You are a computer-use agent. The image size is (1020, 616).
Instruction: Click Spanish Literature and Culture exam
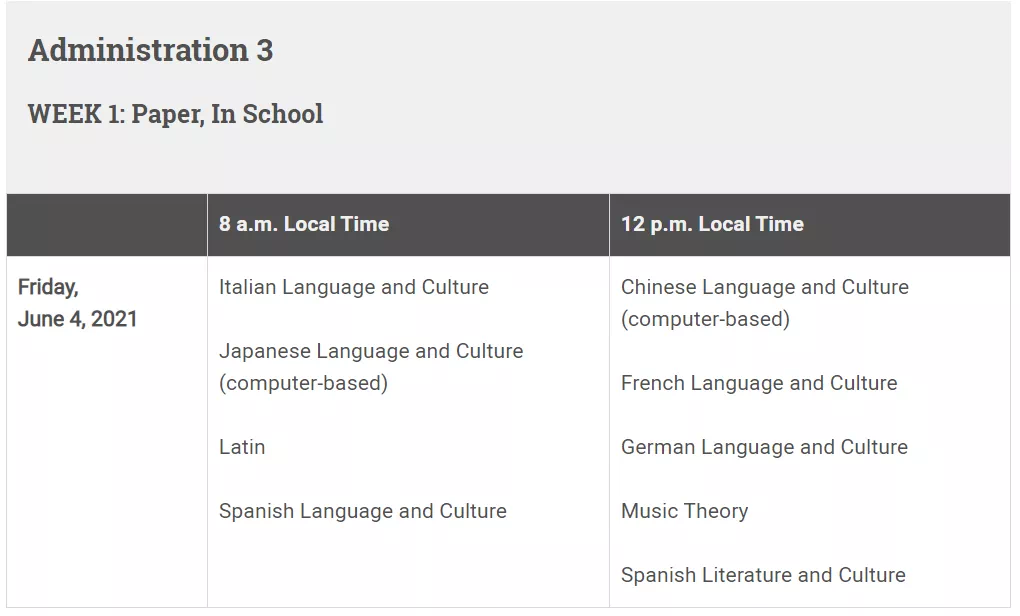click(763, 575)
